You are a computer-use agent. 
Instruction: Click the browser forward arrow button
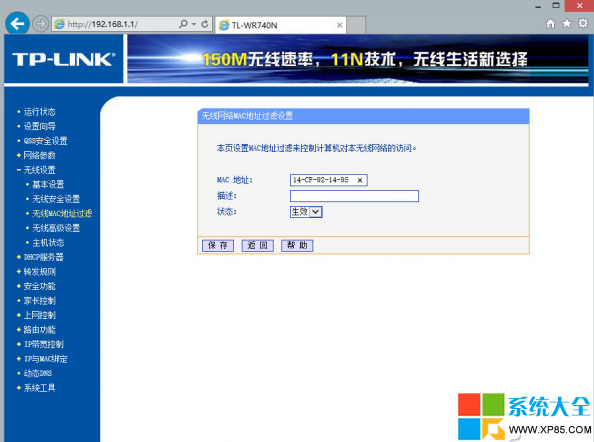click(x=40, y=24)
